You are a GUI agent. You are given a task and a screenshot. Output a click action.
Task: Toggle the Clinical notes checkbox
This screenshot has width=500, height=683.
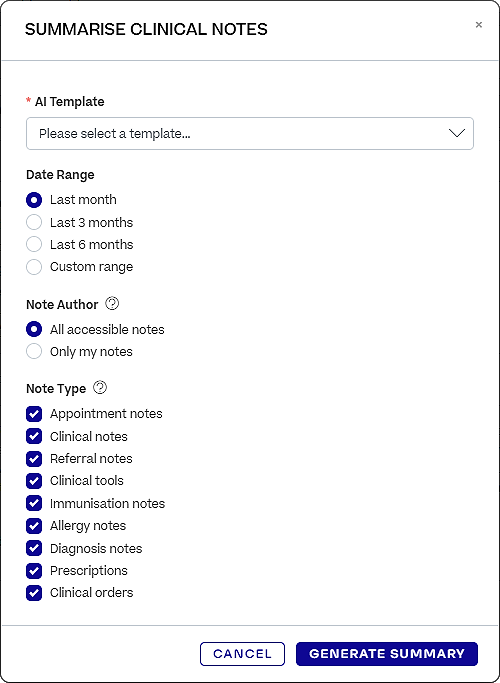click(x=34, y=436)
